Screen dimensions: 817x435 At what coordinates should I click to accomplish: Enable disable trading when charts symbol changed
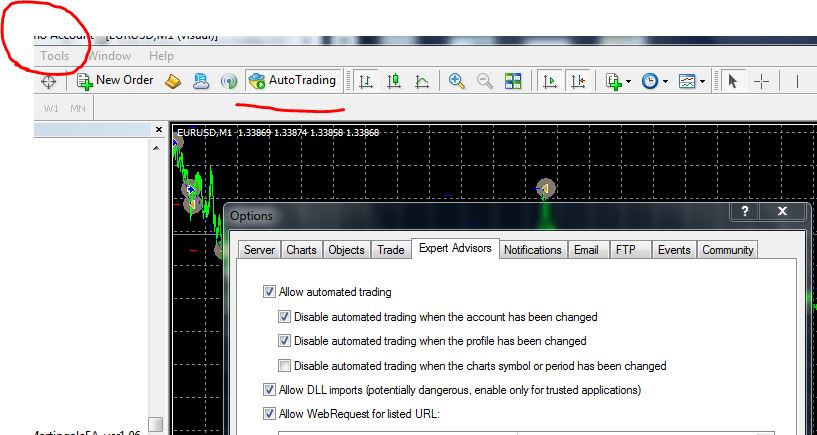[x=284, y=366]
